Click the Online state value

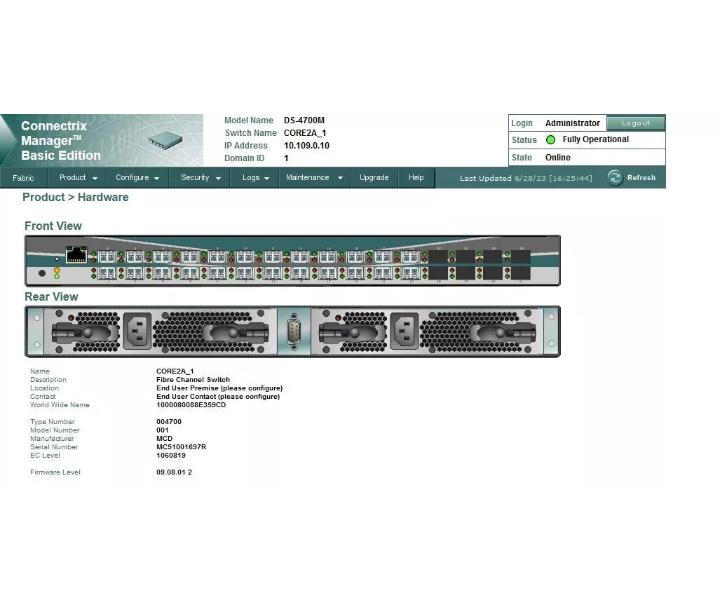[x=558, y=157]
